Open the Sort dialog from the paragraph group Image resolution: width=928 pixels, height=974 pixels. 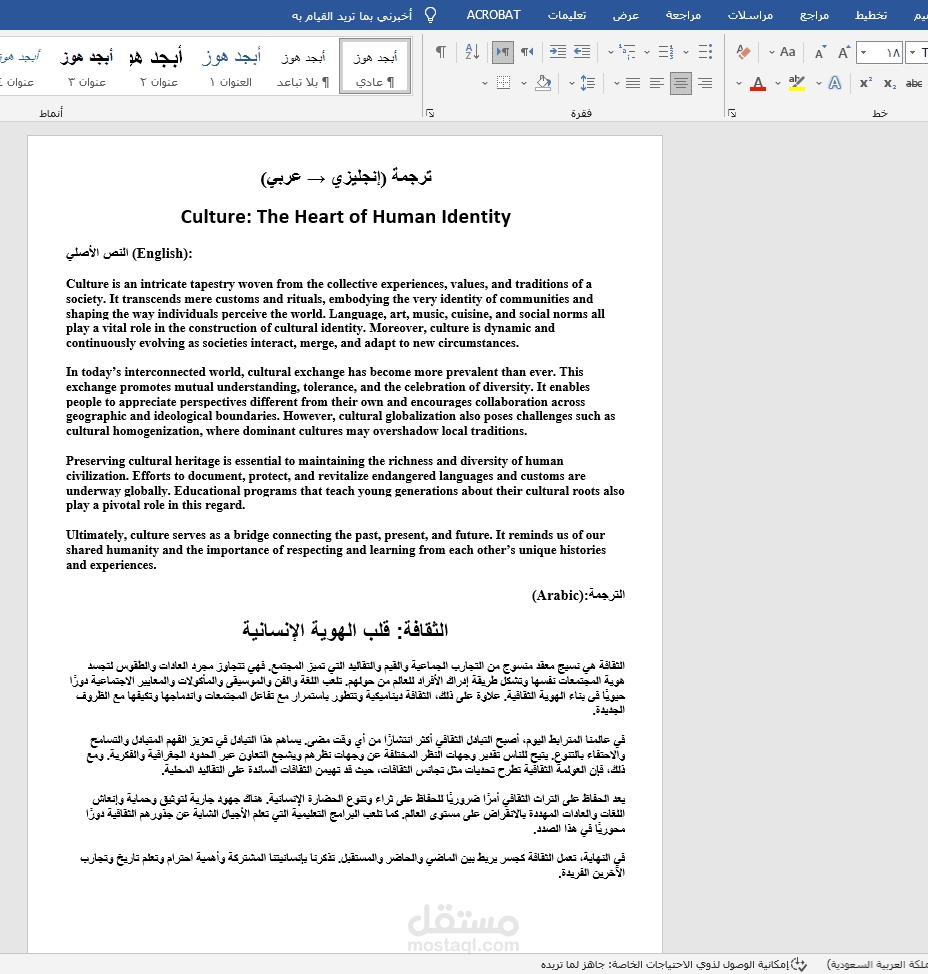click(472, 52)
